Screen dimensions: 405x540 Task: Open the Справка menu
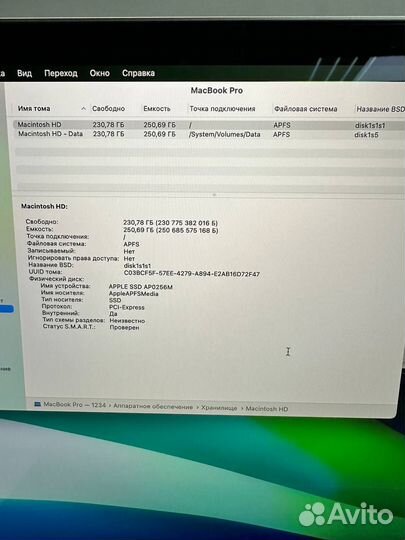[x=138, y=73]
